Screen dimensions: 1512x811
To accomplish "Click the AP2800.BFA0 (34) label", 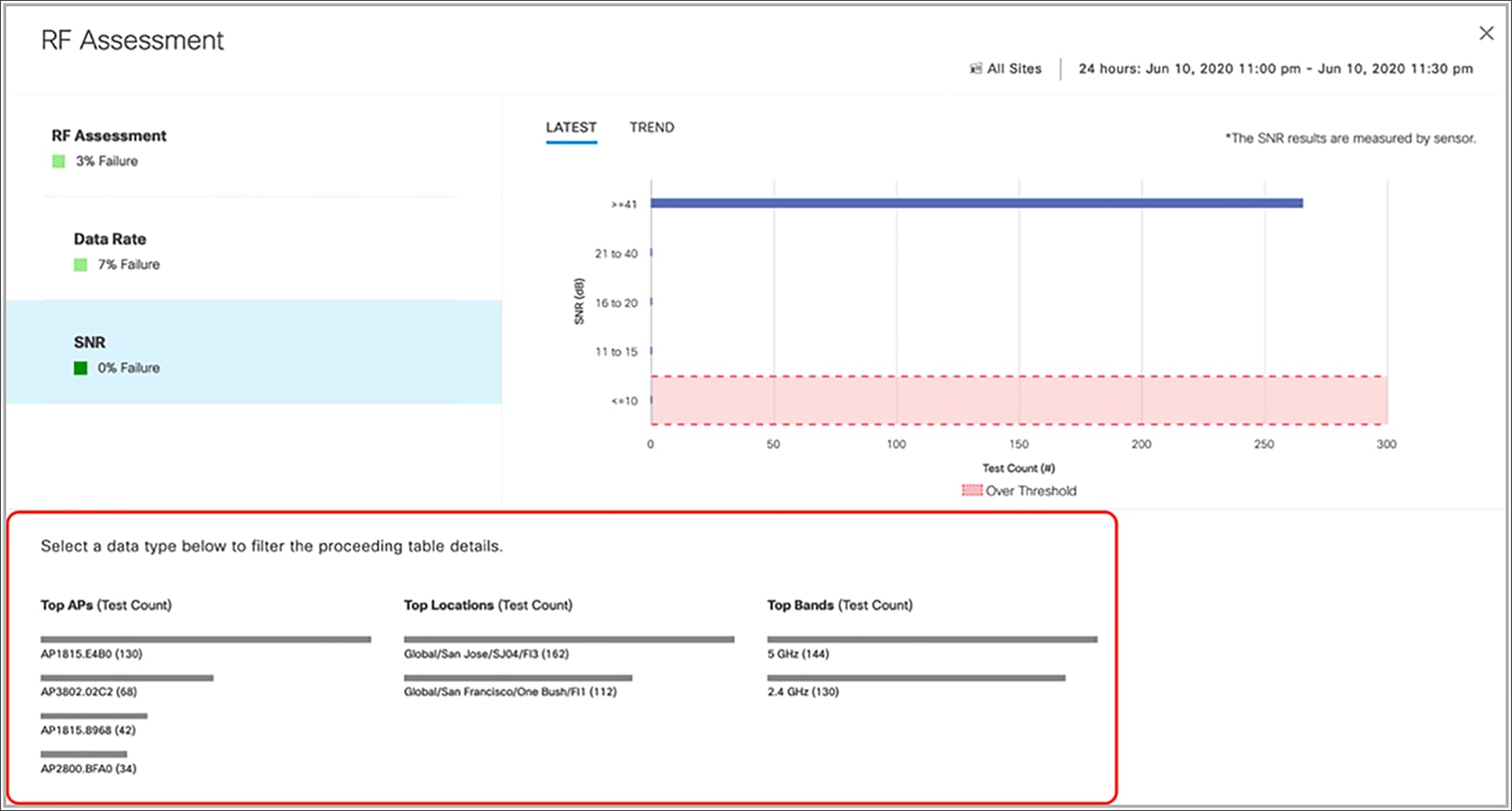I will pos(88,769).
